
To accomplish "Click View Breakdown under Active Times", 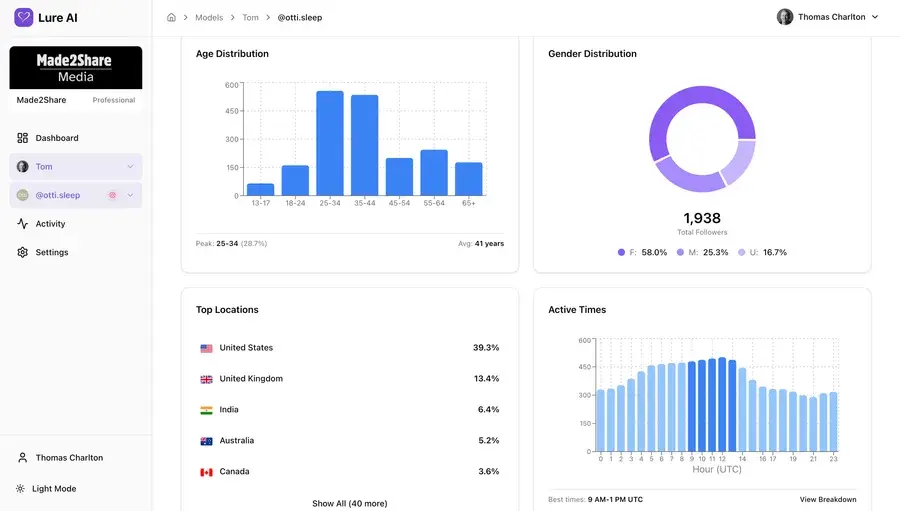I will tap(828, 500).
